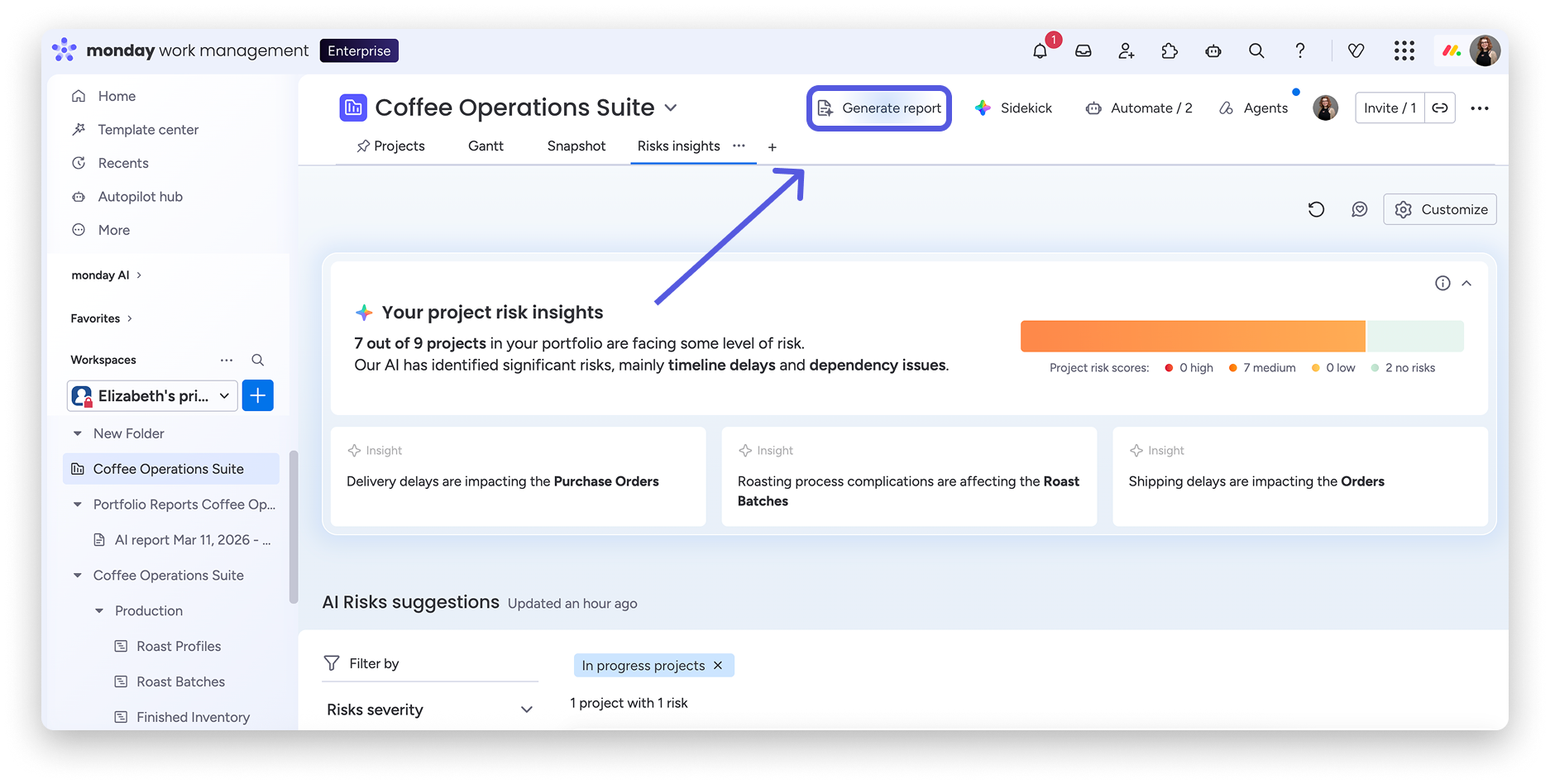Click the Enterprise plan badge

[x=359, y=51]
